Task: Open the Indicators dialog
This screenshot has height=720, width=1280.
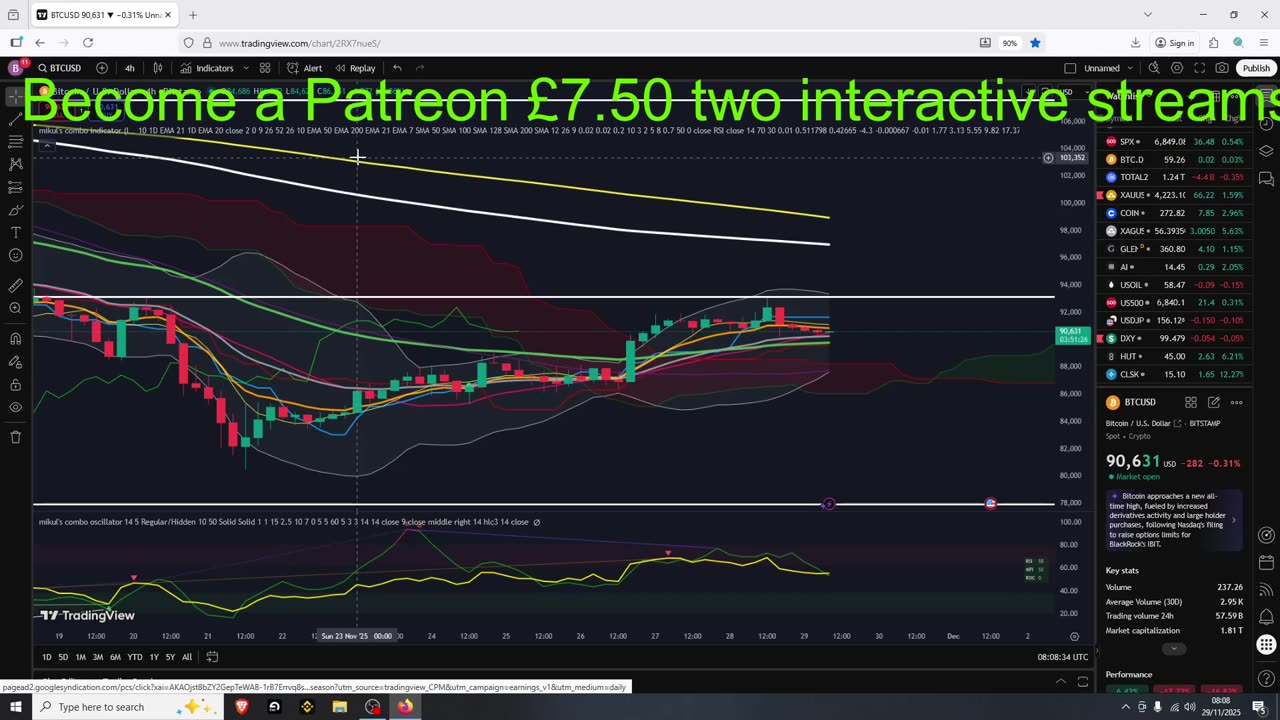Action: 207,68
